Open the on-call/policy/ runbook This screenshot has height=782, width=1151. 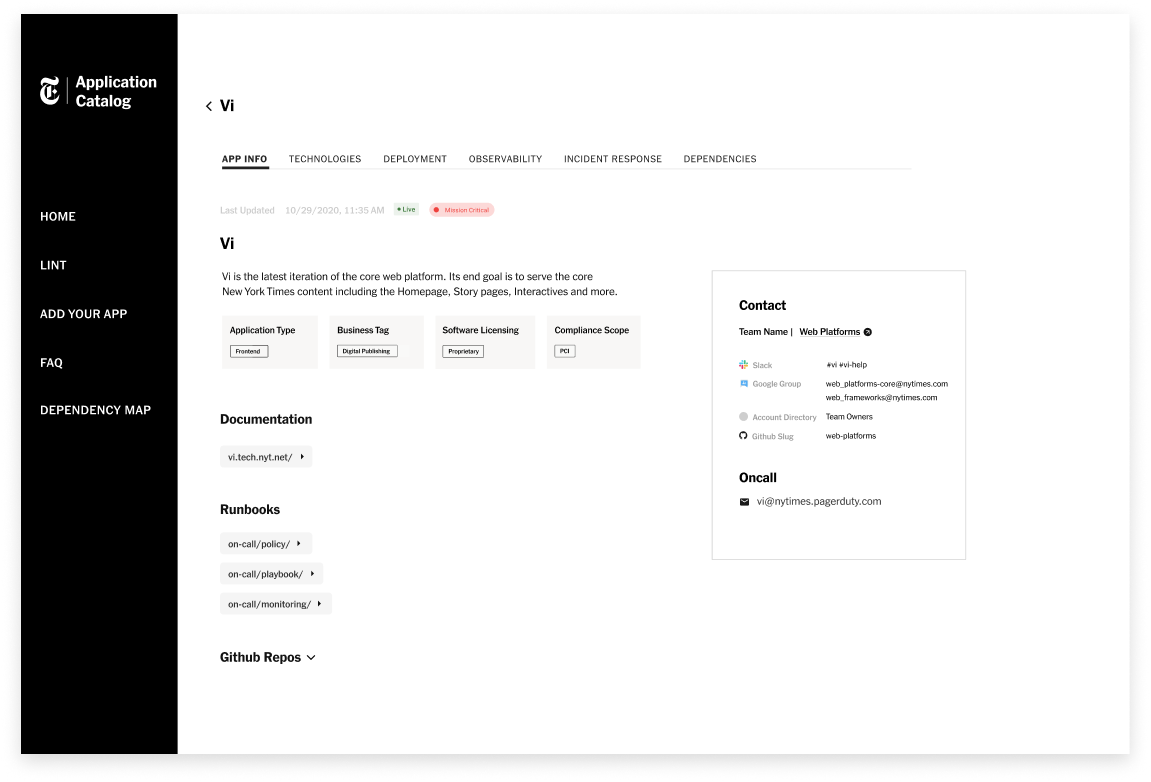266,543
